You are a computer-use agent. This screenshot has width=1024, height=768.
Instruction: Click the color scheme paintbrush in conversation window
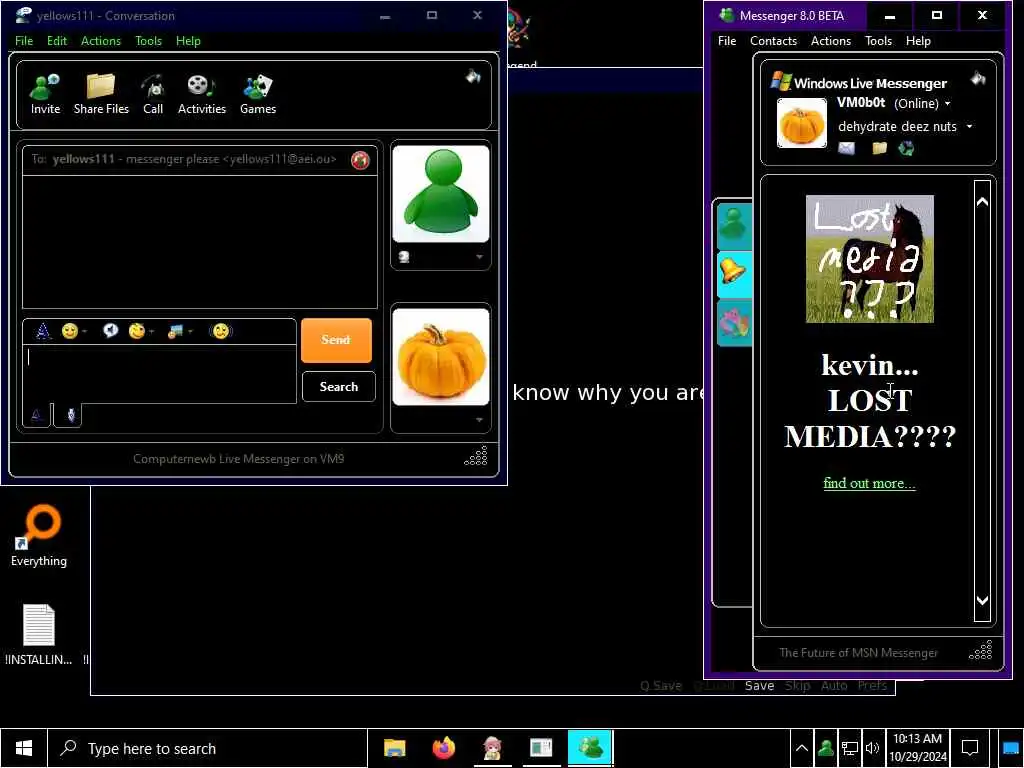click(473, 76)
